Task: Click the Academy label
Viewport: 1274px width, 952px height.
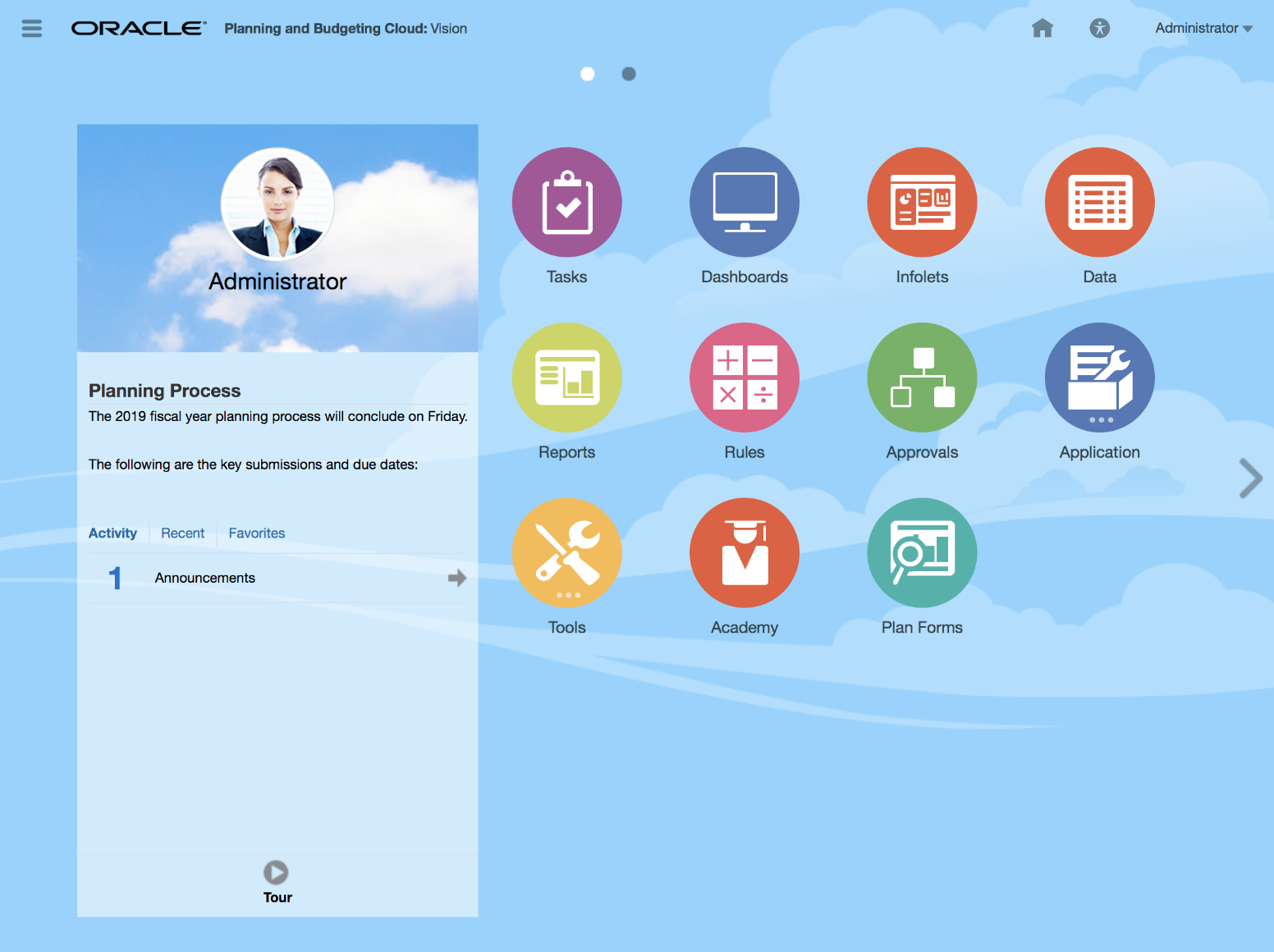Action: (x=745, y=628)
